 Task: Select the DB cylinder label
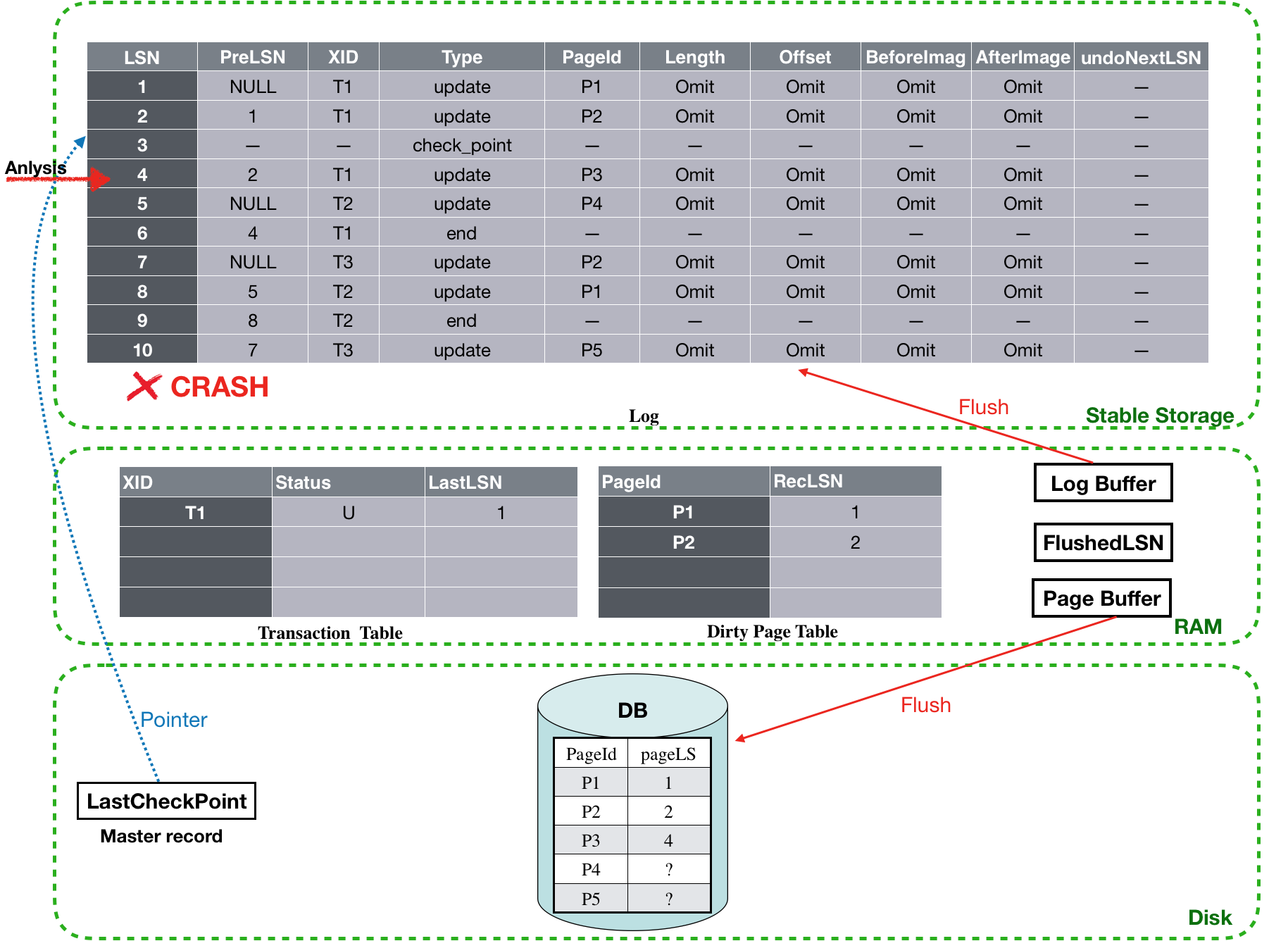point(632,710)
